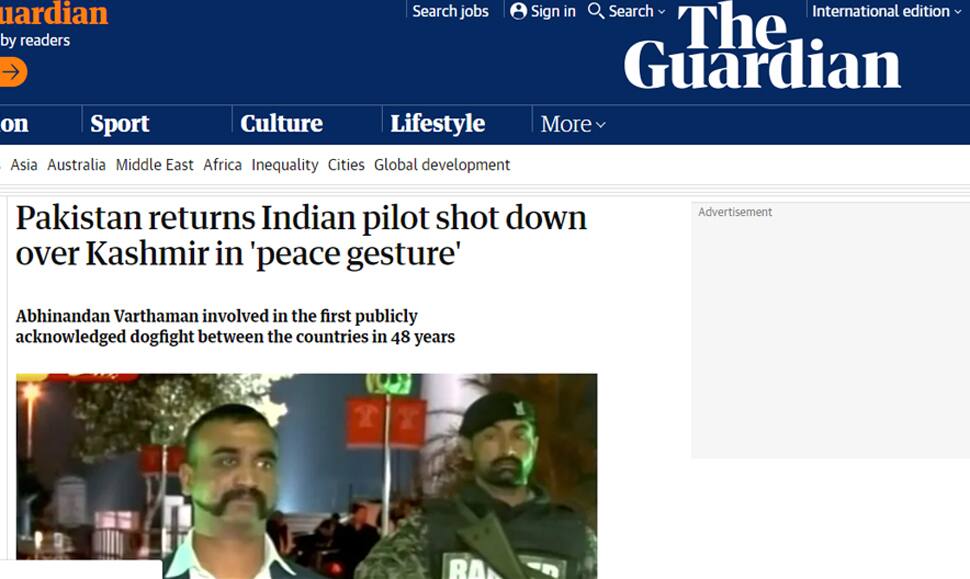Viewport: 970px width, 579px height.
Task: Click The Guardian logo
Action: pos(762,45)
